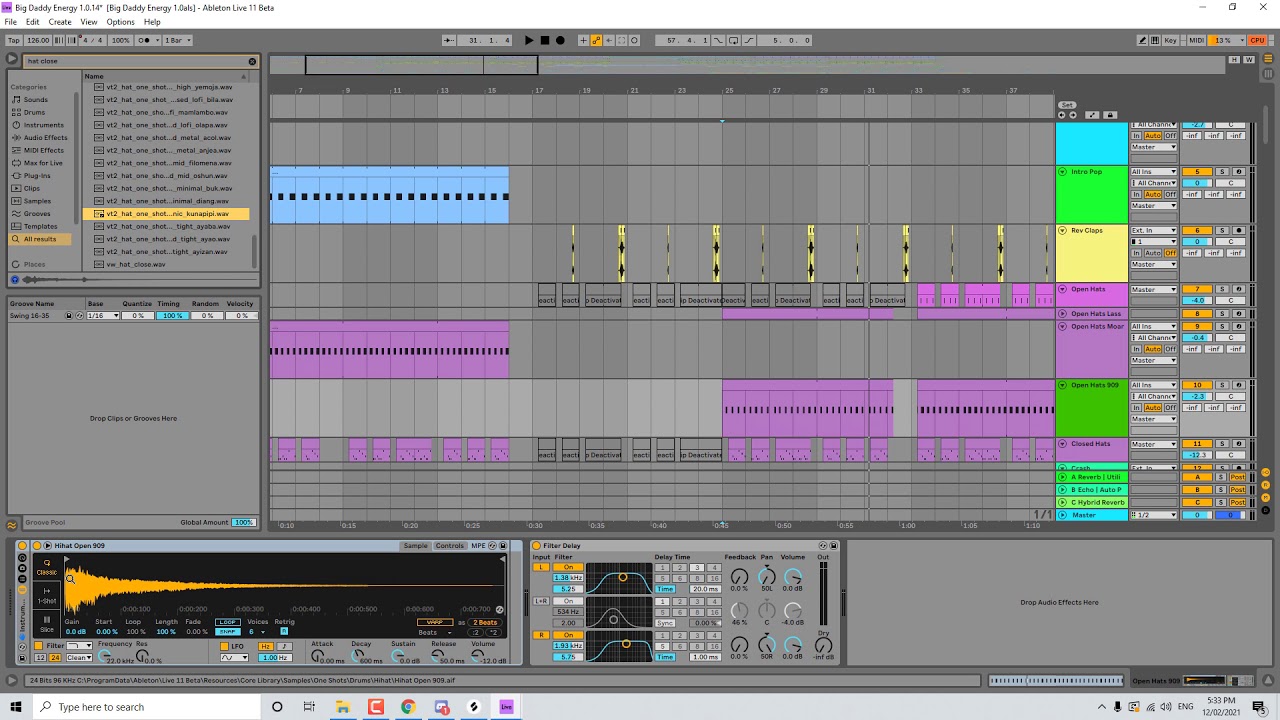This screenshot has width=1280, height=720.
Task: Open the 1 Bar quantization dropdown
Action: tap(178, 40)
